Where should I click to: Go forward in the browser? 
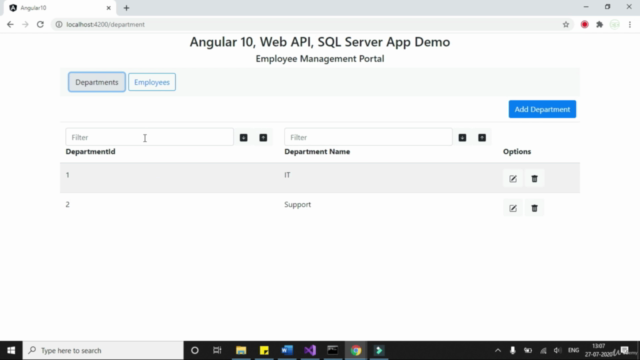25,24
